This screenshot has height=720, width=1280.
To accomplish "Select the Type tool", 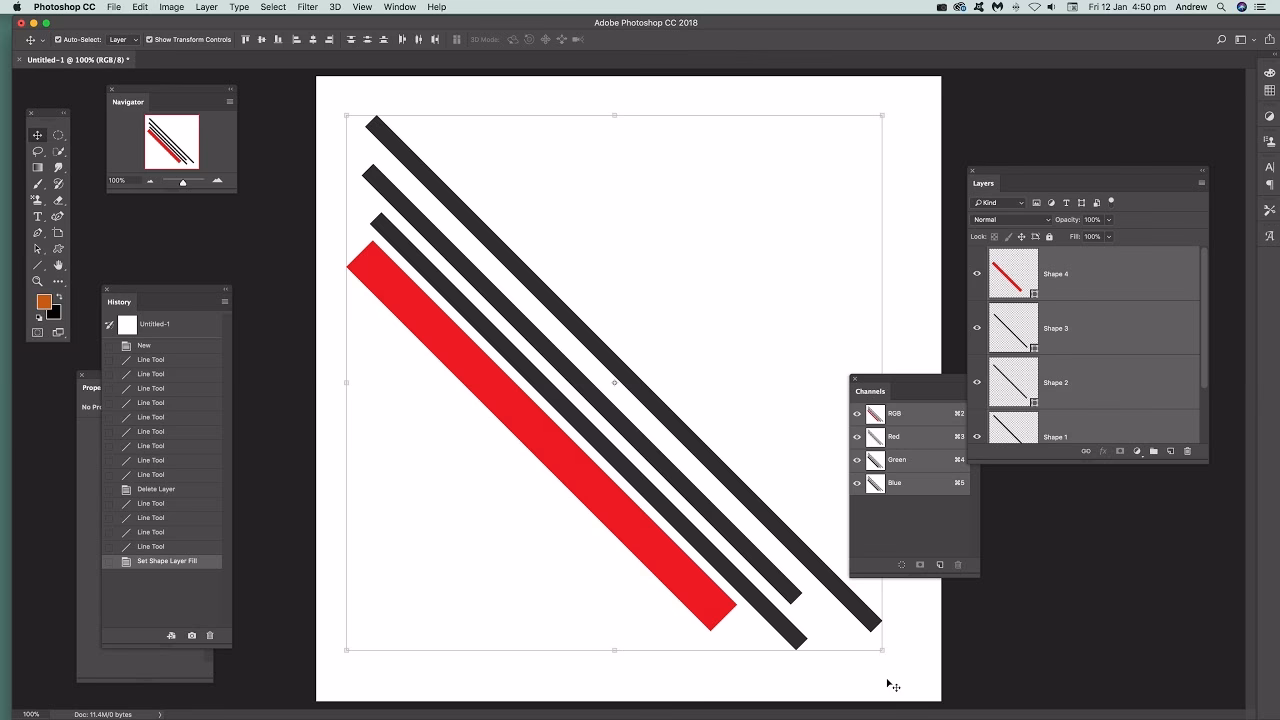I will coord(37,216).
